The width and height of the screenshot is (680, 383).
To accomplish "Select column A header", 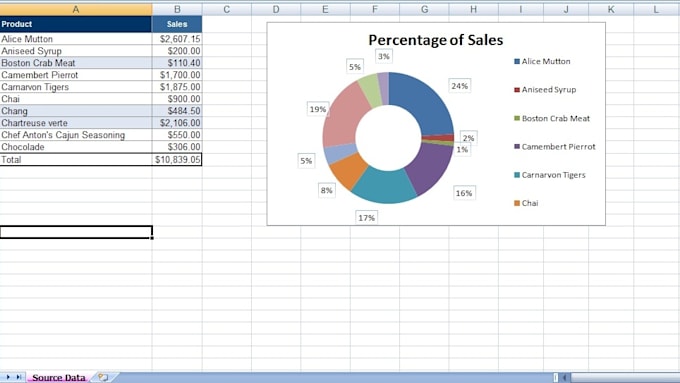I will (x=76, y=10).
